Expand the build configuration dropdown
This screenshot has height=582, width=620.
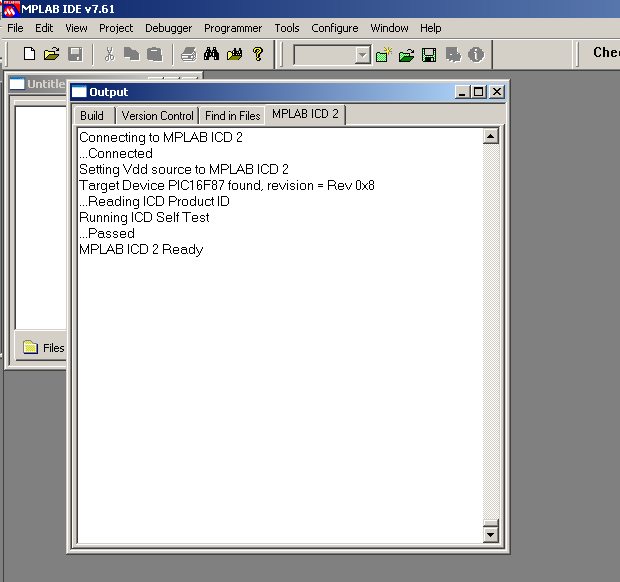pyautogui.click(x=362, y=55)
